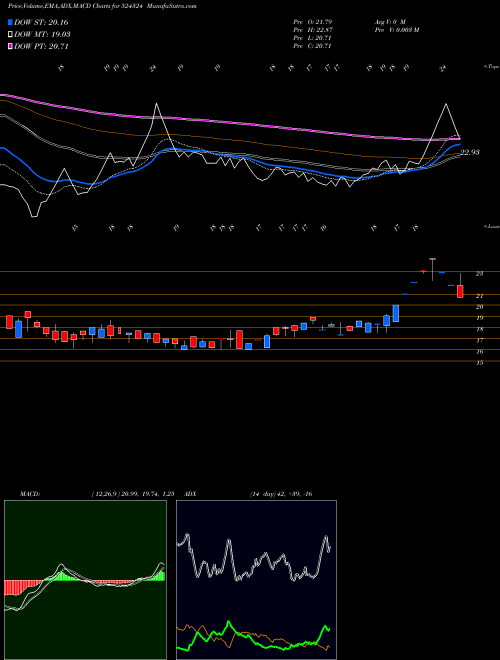The image size is (500, 660).
Task: Click the 21 price axis label
Action: (x=479, y=296)
